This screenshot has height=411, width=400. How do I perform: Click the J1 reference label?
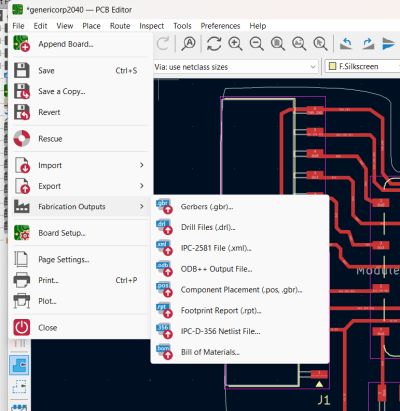point(323,400)
